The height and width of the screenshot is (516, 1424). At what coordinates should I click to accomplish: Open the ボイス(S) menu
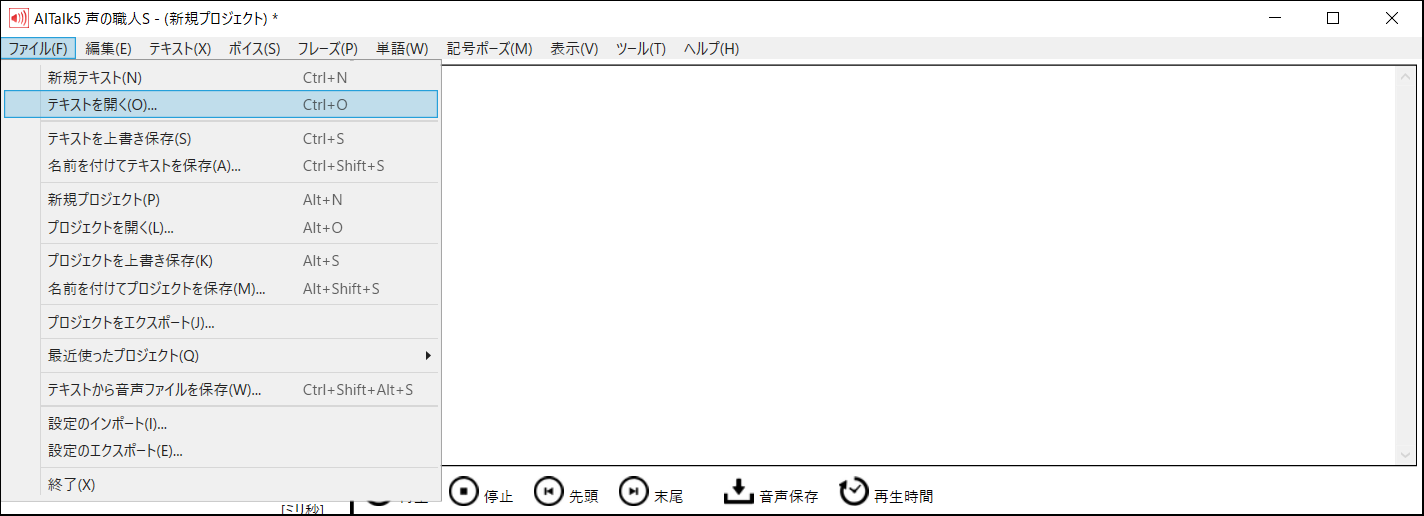(254, 48)
